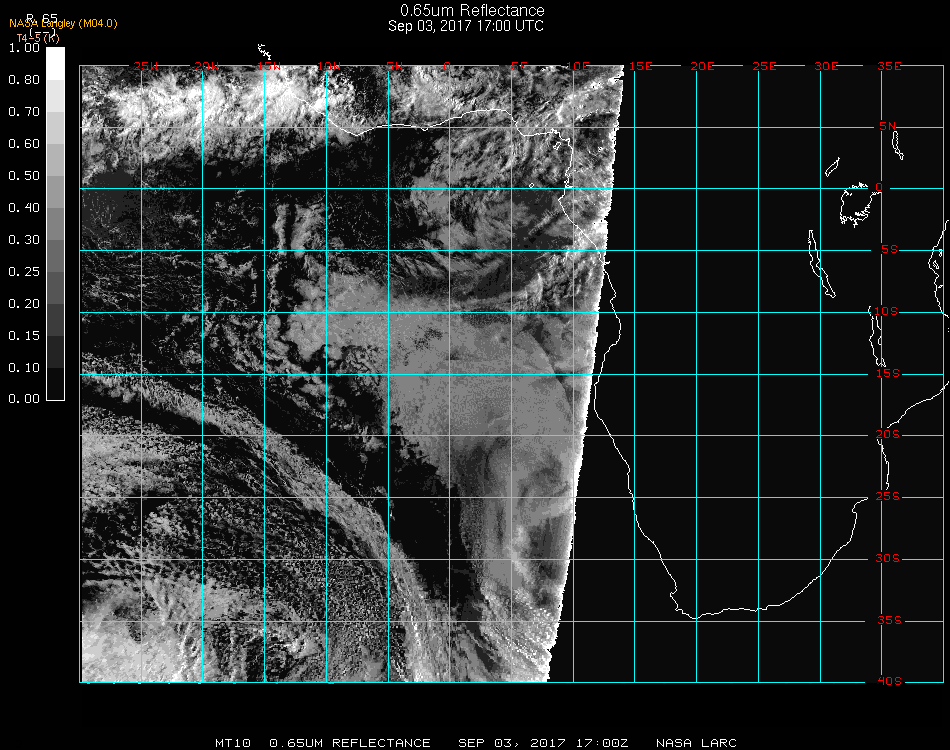Viewport: 950px width, 750px height.
Task: Click the 0.00 color bar value
Action: point(24,399)
